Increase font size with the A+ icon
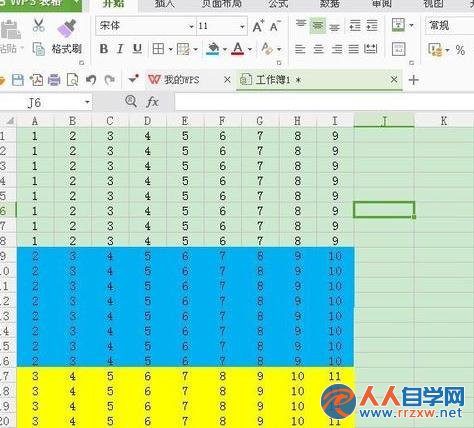 [258, 26]
